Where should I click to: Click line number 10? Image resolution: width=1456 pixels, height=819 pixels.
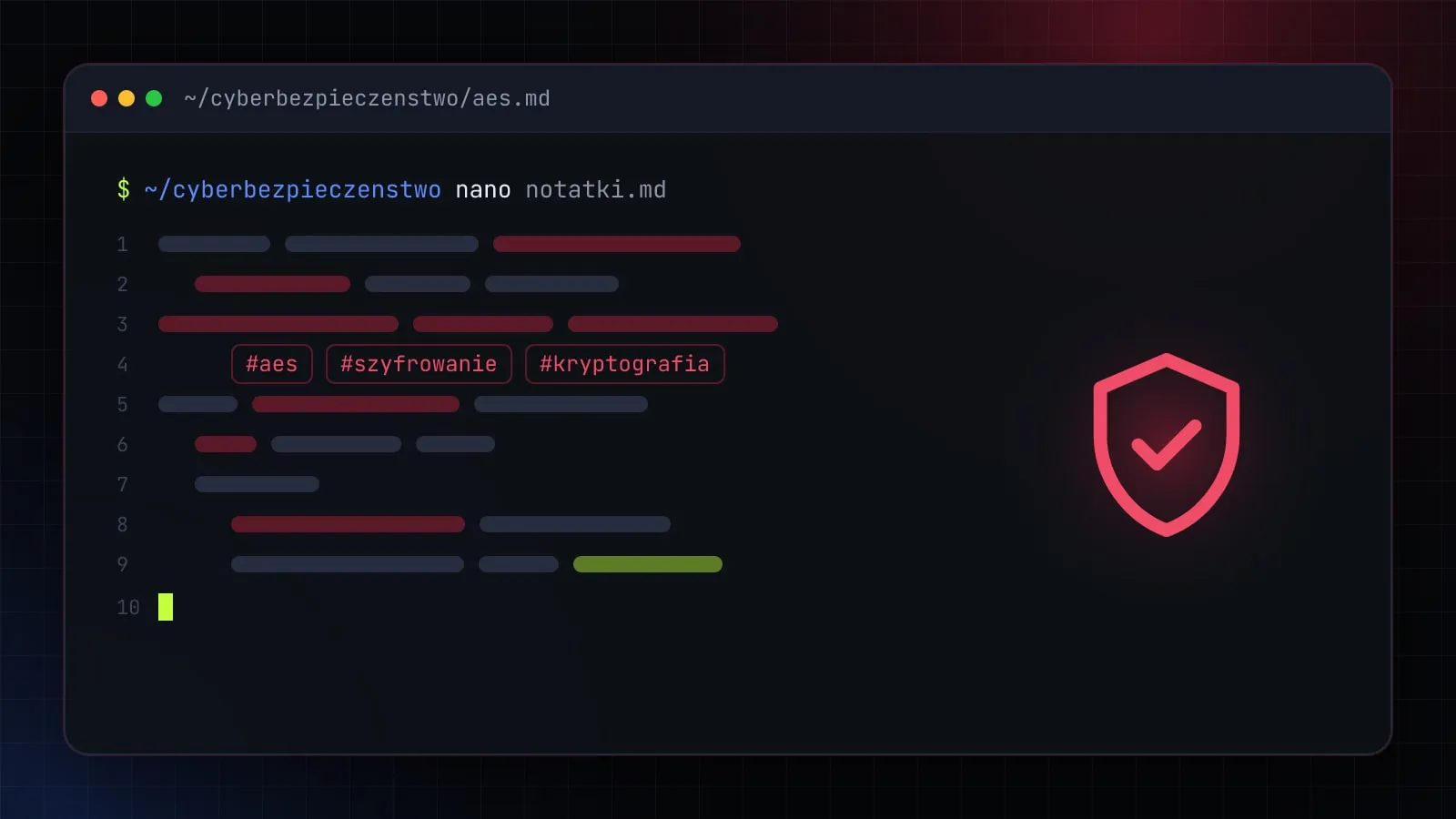click(128, 607)
